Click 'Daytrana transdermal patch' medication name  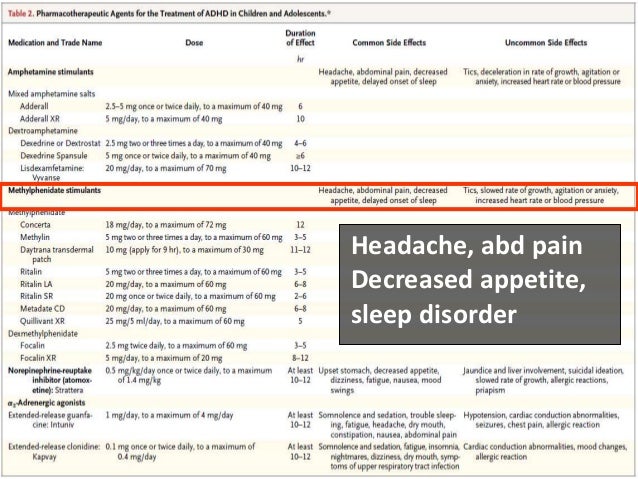57,254
